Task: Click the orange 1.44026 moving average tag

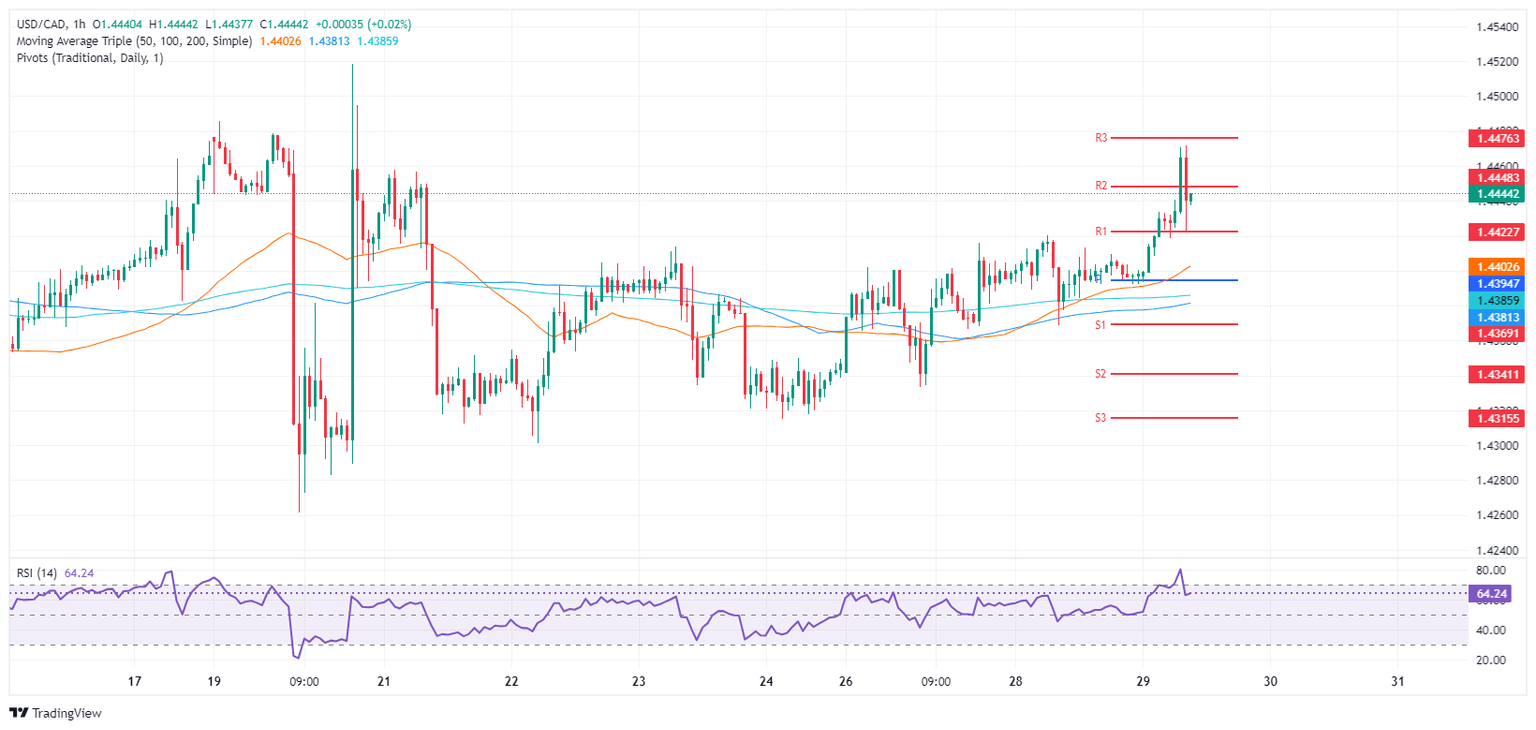Action: click(x=1495, y=267)
